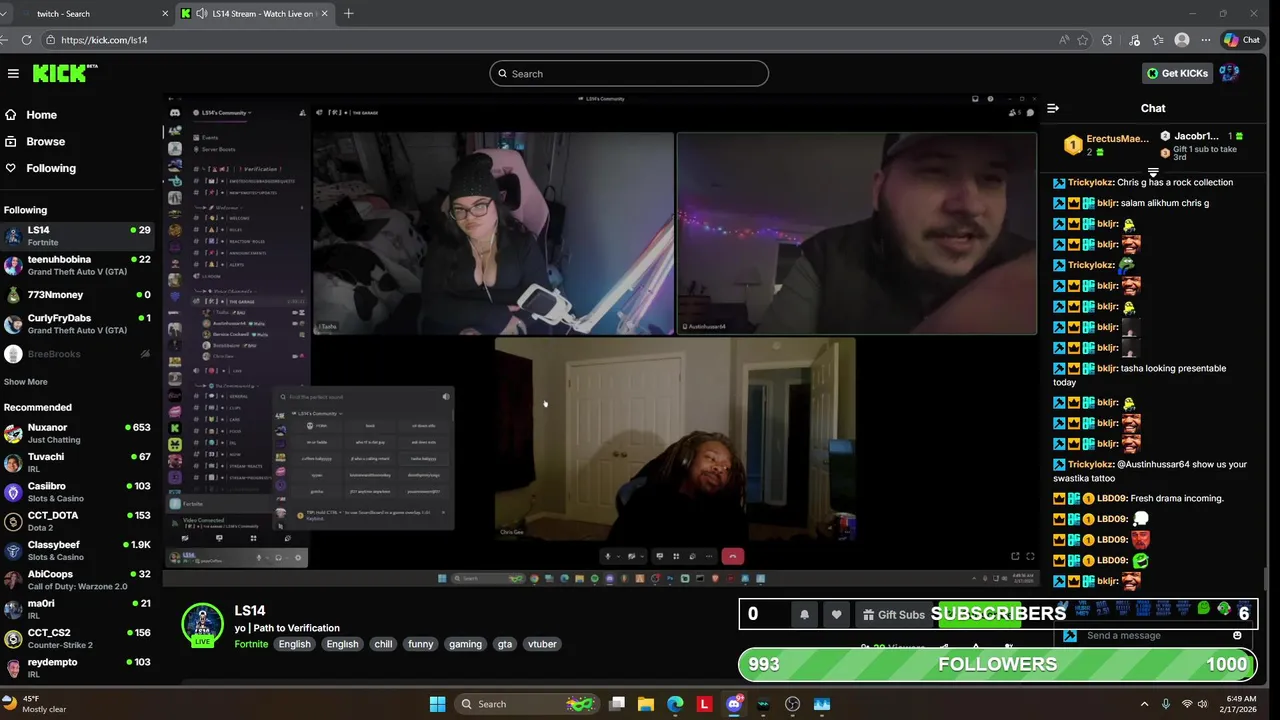Open reydempto recommended channel
The image size is (1280, 720).
click(x=77, y=668)
